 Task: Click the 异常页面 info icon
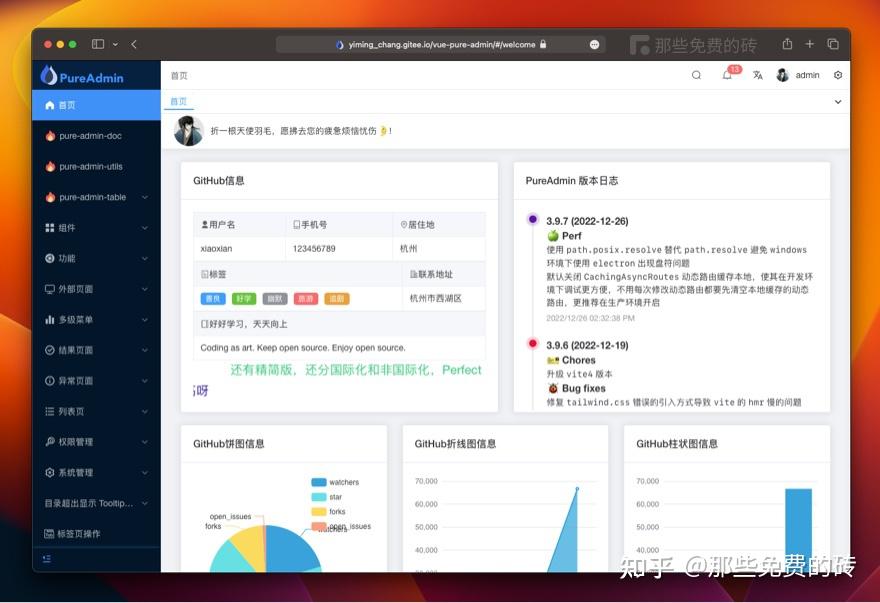pos(49,381)
